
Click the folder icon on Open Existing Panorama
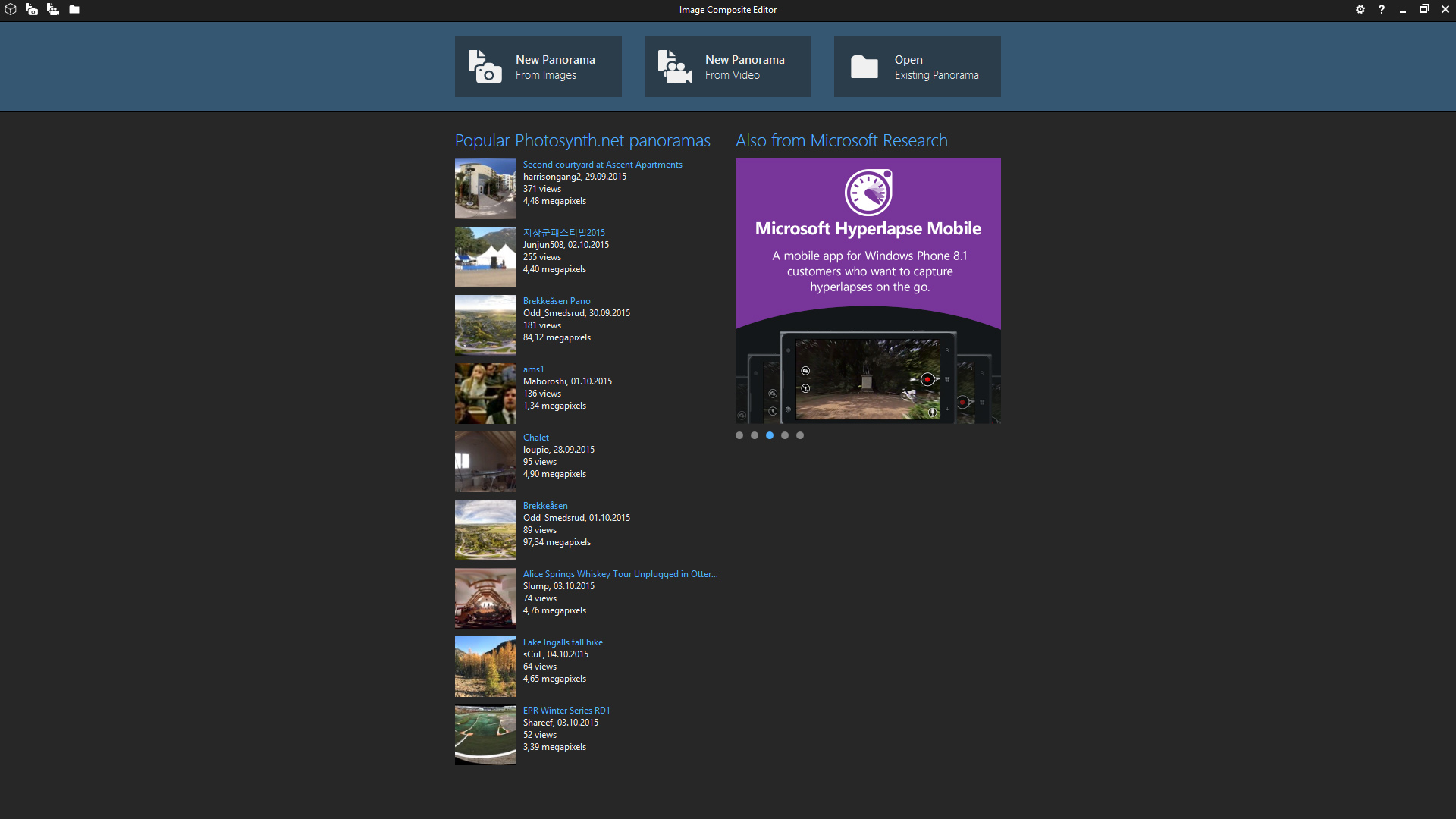[864, 67]
